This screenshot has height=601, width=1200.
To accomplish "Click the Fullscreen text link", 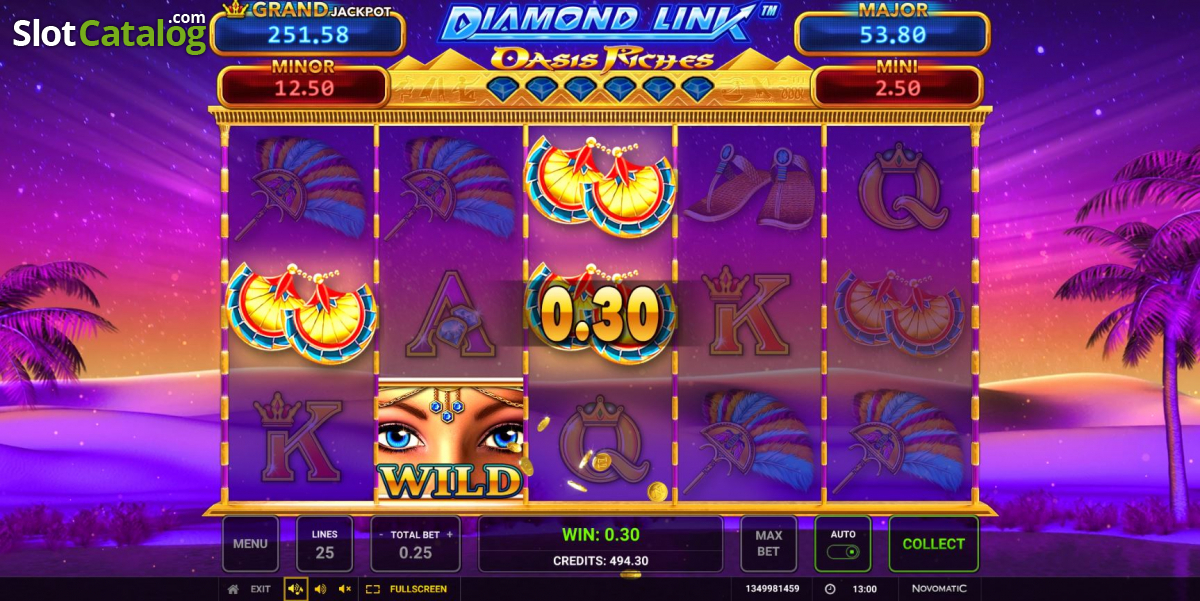I will pos(418,589).
